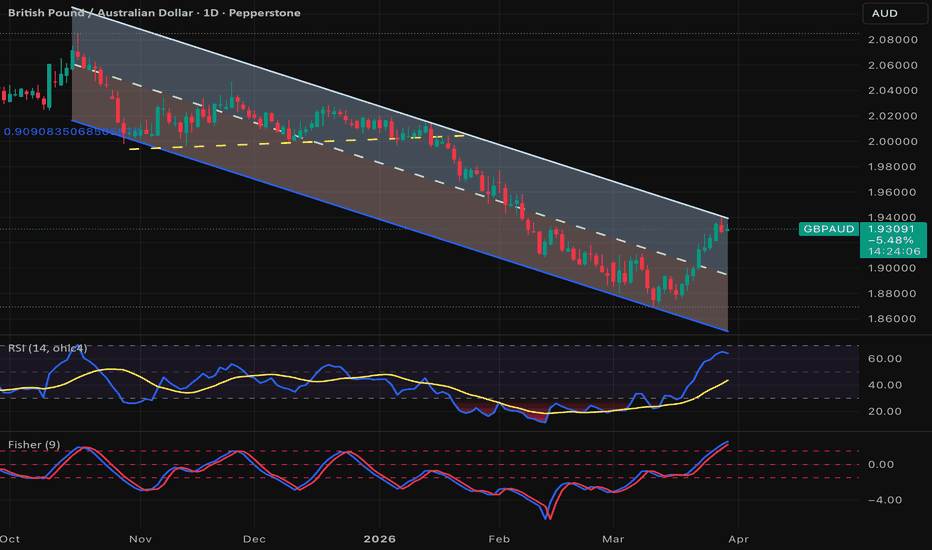This screenshot has width=932, height=550.
Task: Click the RSI (14, ohlc4) indicator legend
Action: point(48,348)
